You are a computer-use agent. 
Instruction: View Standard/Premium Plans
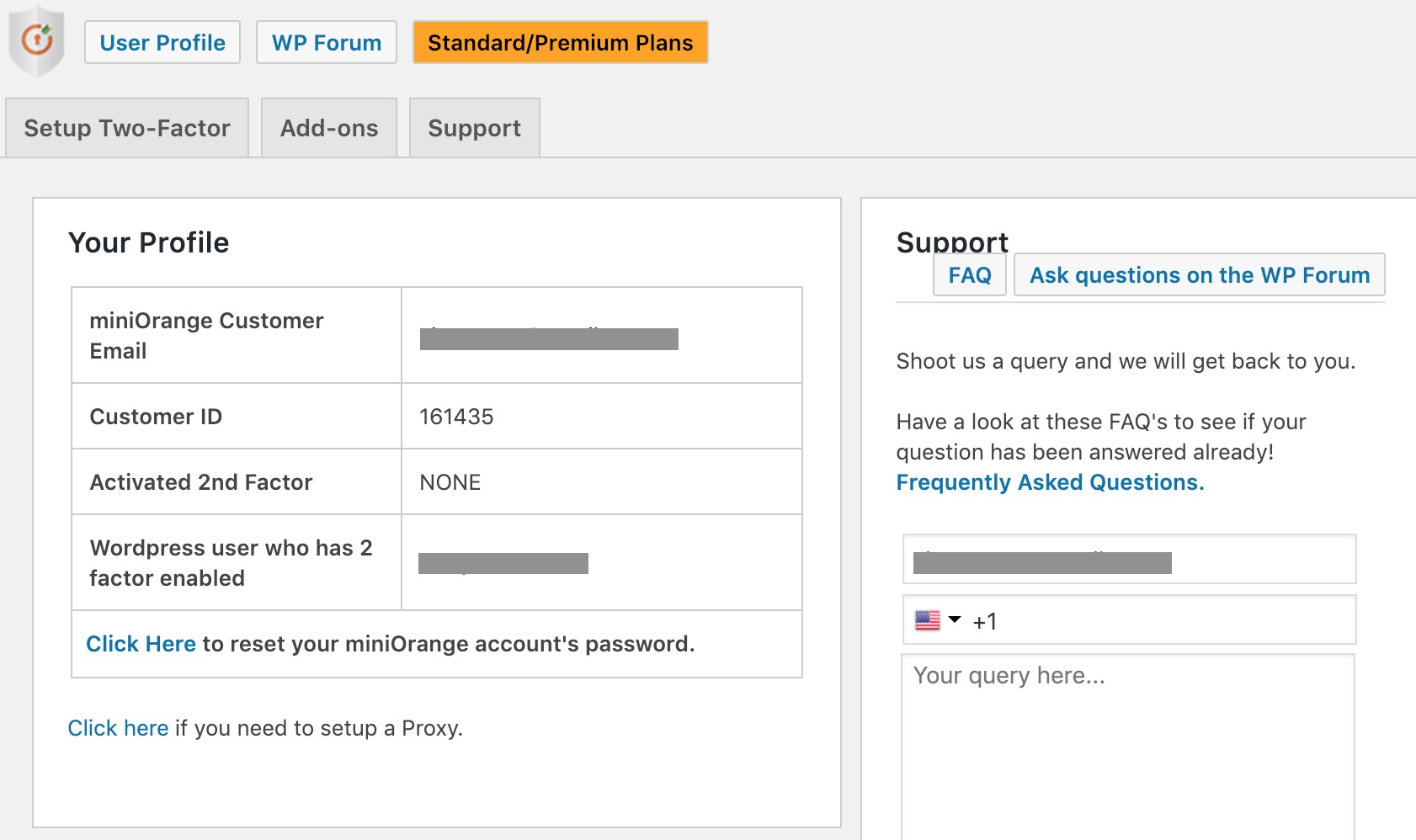coord(559,42)
